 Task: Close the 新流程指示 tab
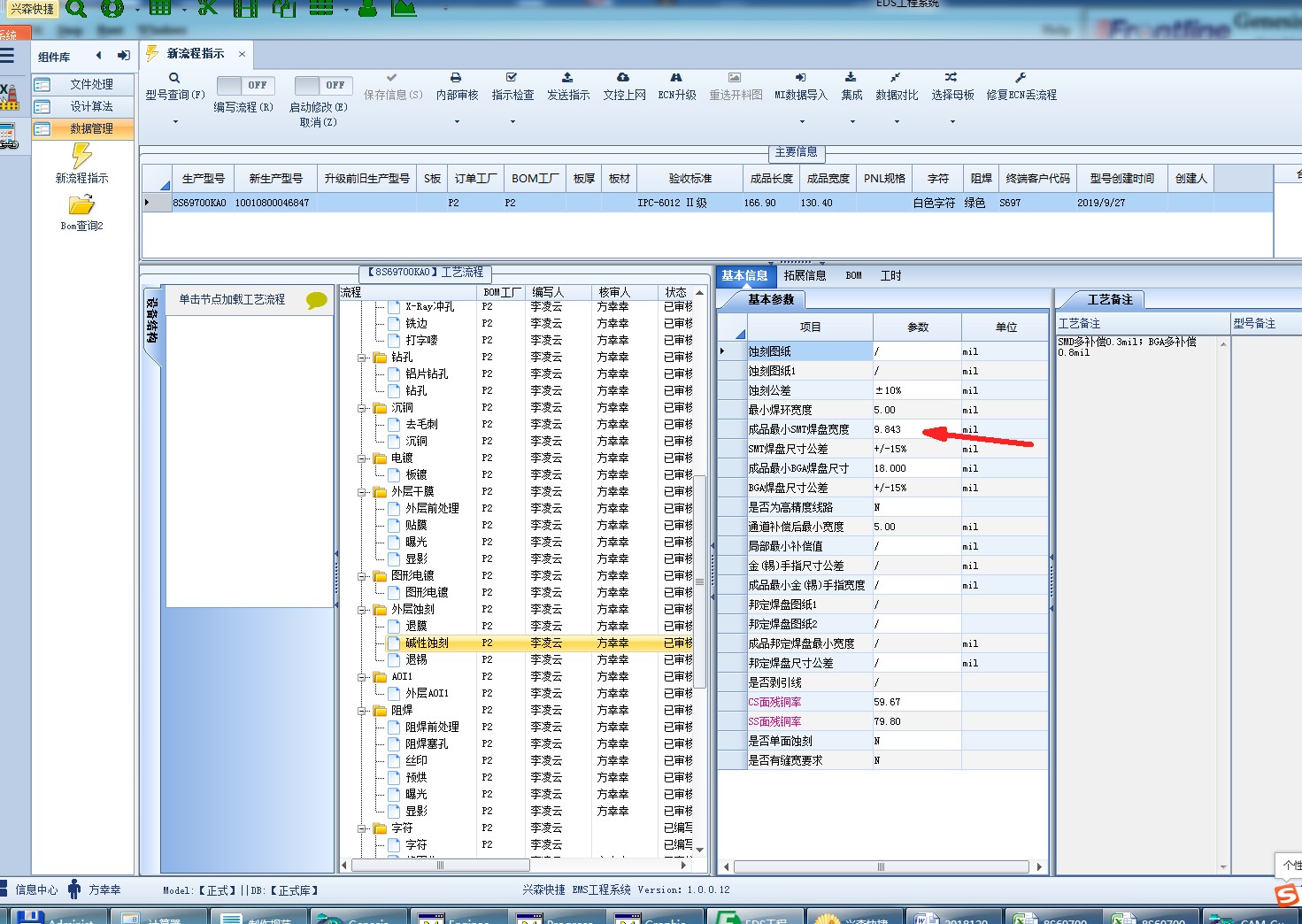243,54
